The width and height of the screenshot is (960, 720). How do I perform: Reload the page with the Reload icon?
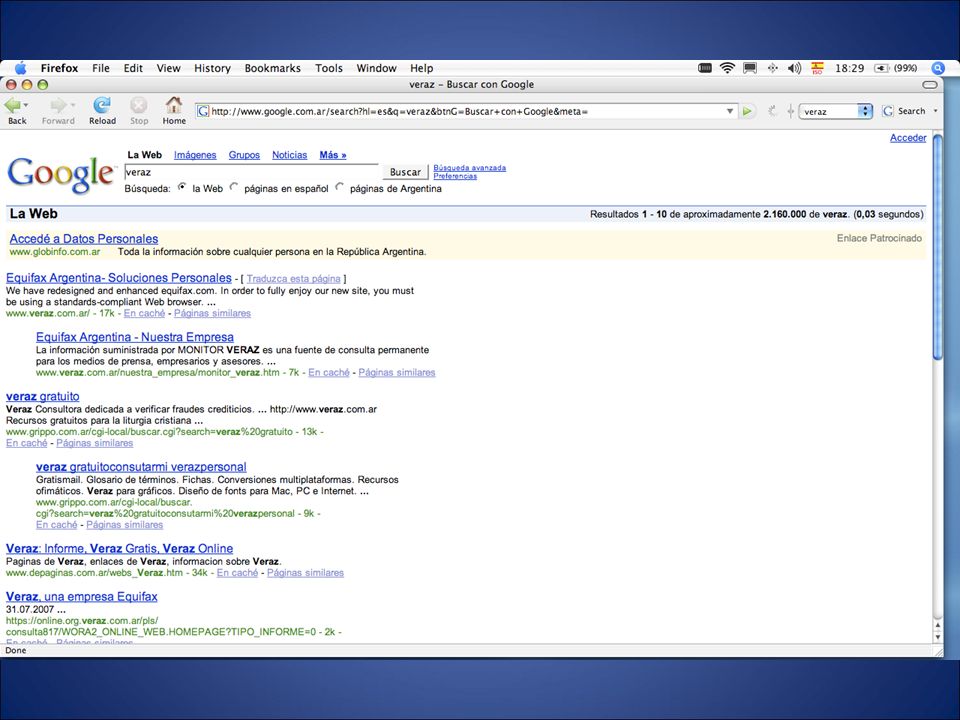[x=102, y=105]
